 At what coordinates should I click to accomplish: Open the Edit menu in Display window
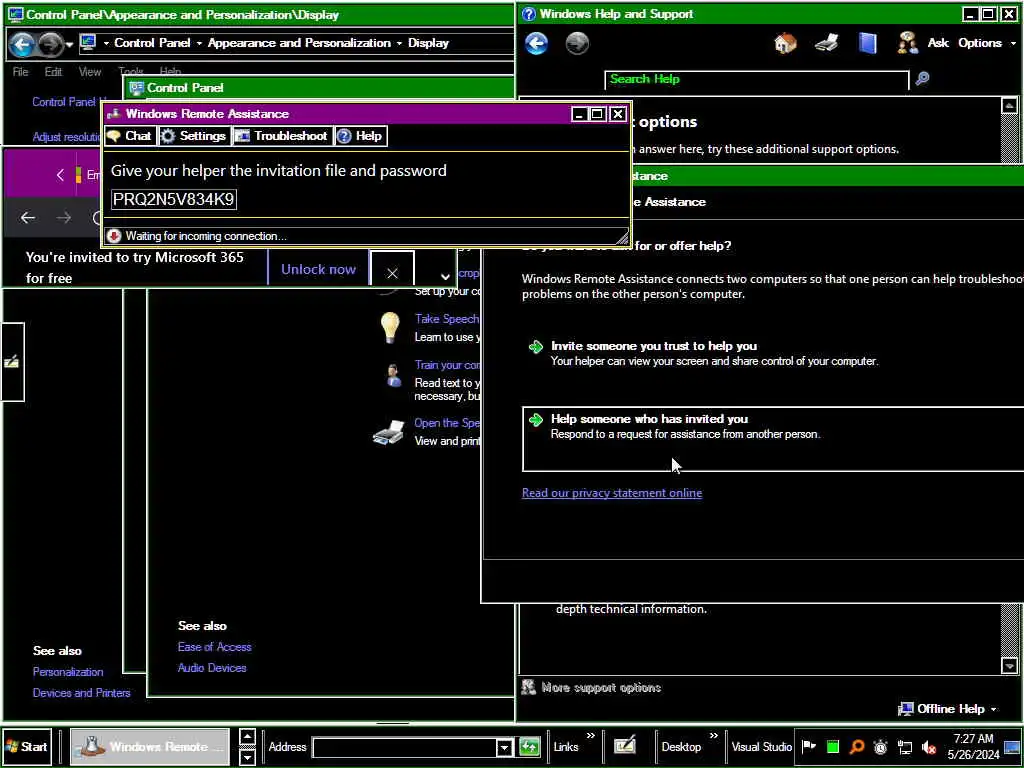(53, 72)
